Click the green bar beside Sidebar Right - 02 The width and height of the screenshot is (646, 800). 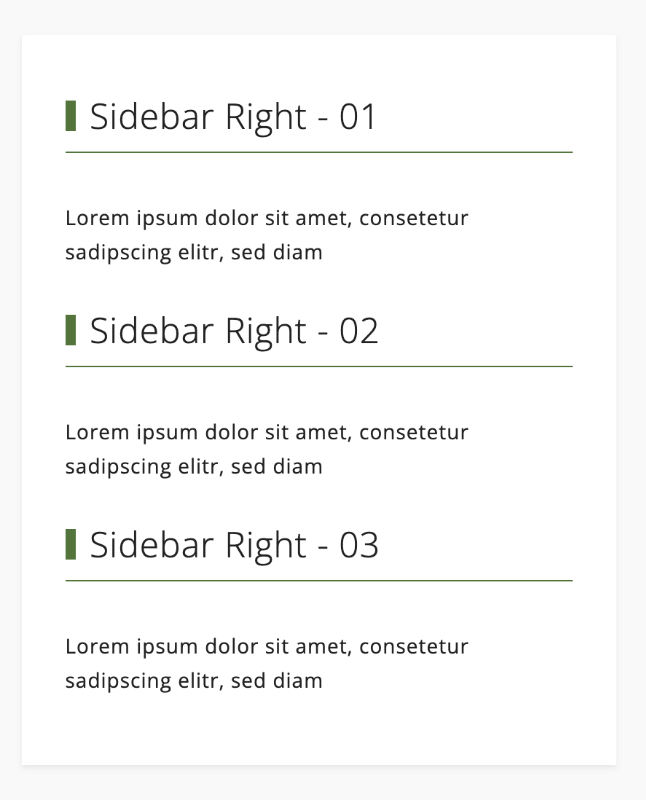(71, 330)
